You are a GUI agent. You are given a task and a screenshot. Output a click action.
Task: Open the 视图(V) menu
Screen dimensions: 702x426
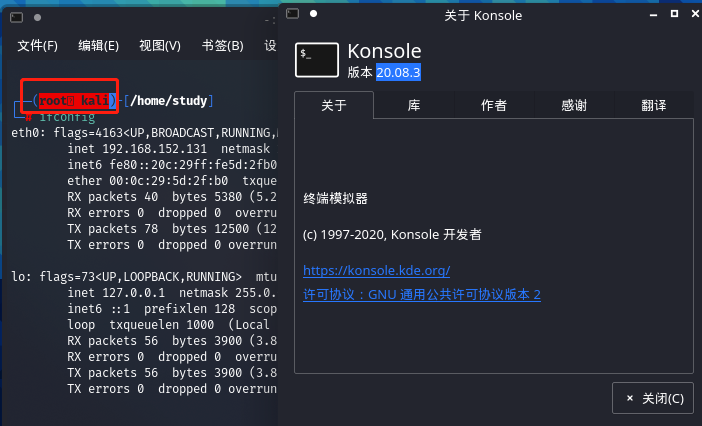pyautogui.click(x=160, y=46)
